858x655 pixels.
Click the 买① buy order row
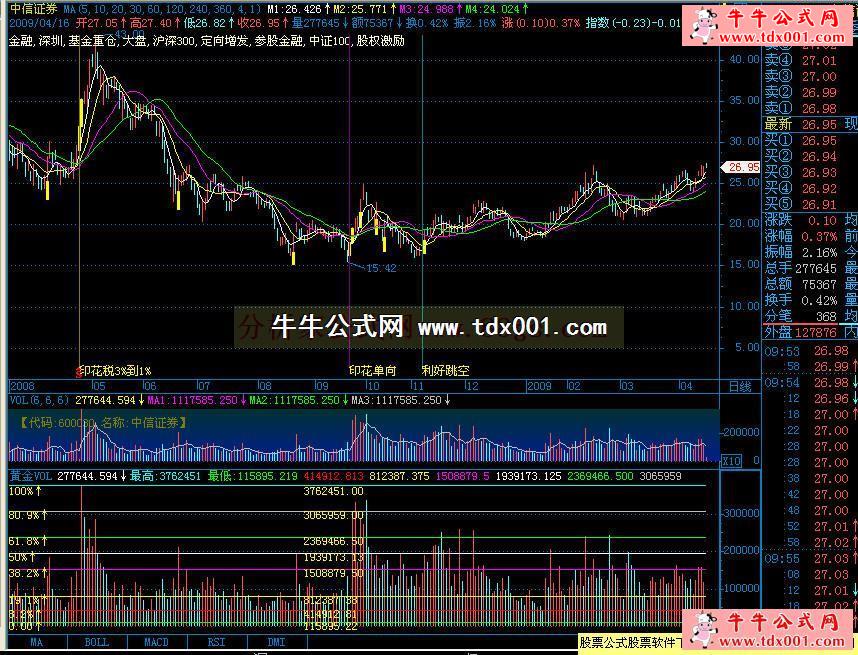tap(801, 141)
